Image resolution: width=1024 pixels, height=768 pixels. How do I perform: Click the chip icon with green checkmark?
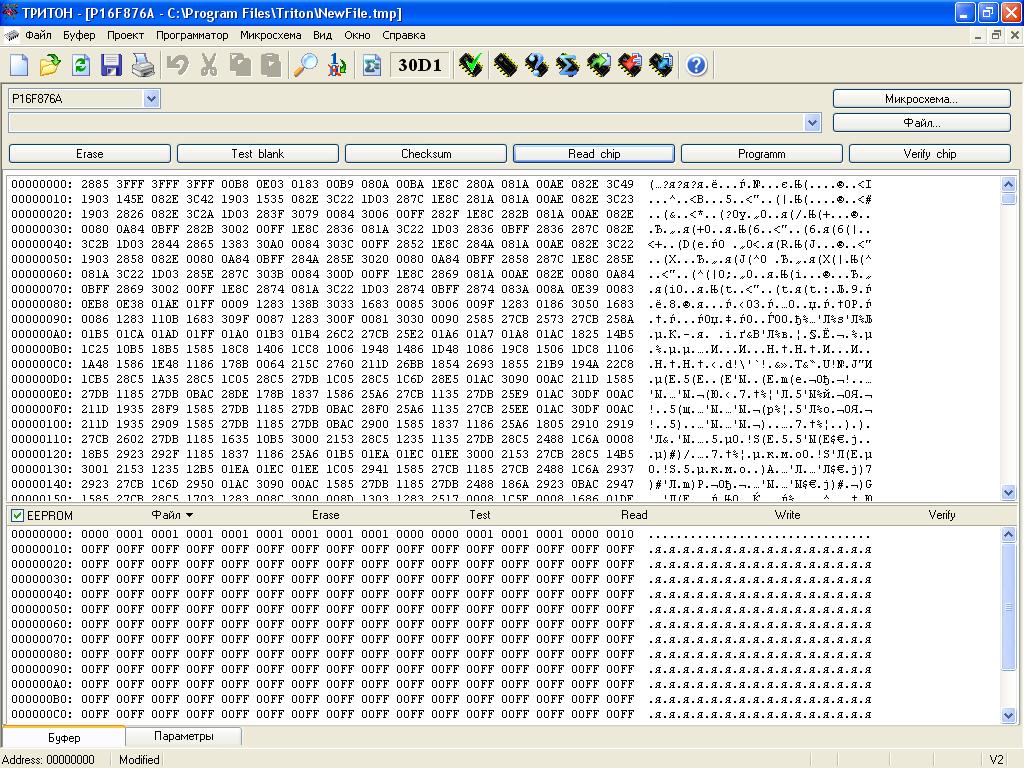470,66
